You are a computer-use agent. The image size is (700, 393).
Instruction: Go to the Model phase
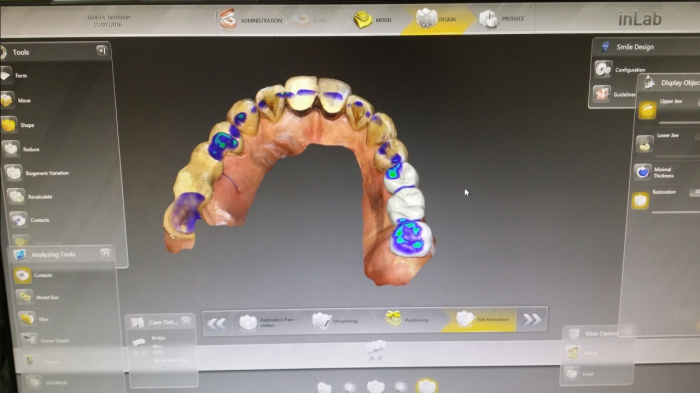(x=373, y=20)
